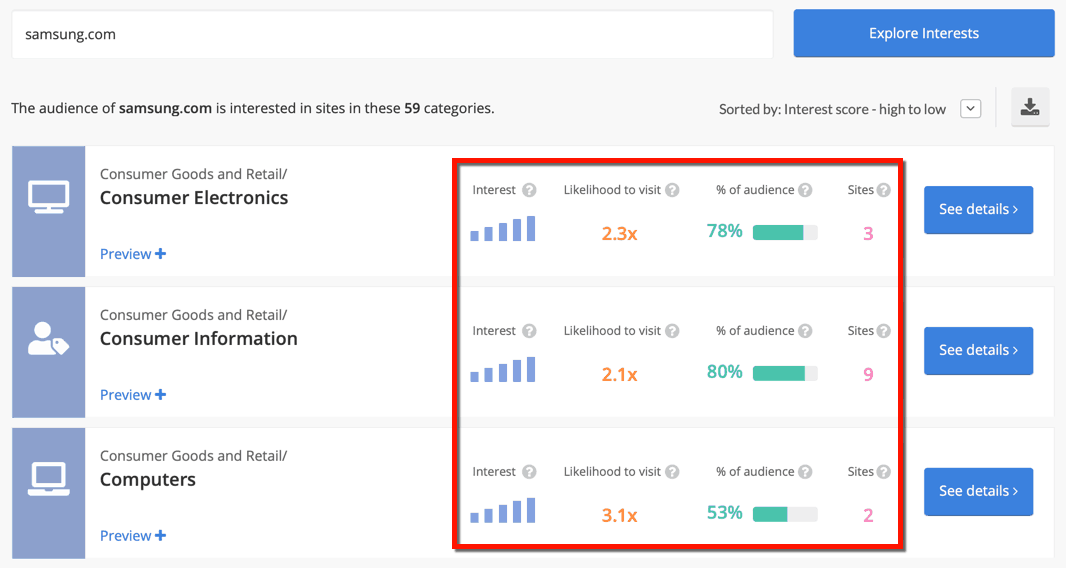Click the Consumer Information category title
The width and height of the screenshot is (1066, 568).
[x=199, y=339]
